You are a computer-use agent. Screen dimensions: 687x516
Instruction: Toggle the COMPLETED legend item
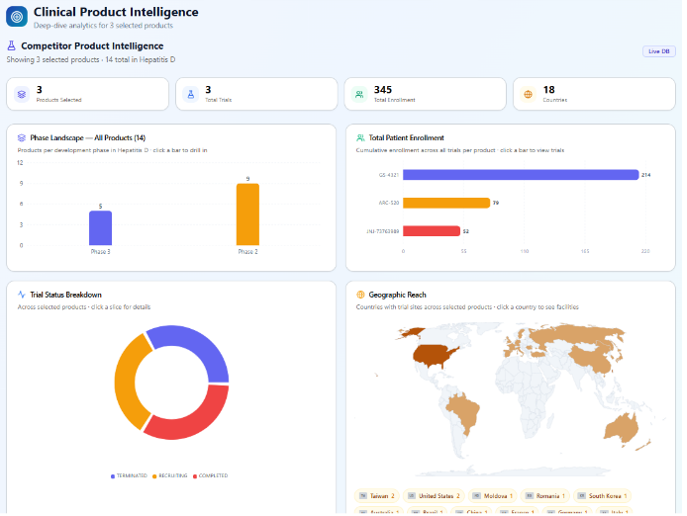(x=210, y=476)
